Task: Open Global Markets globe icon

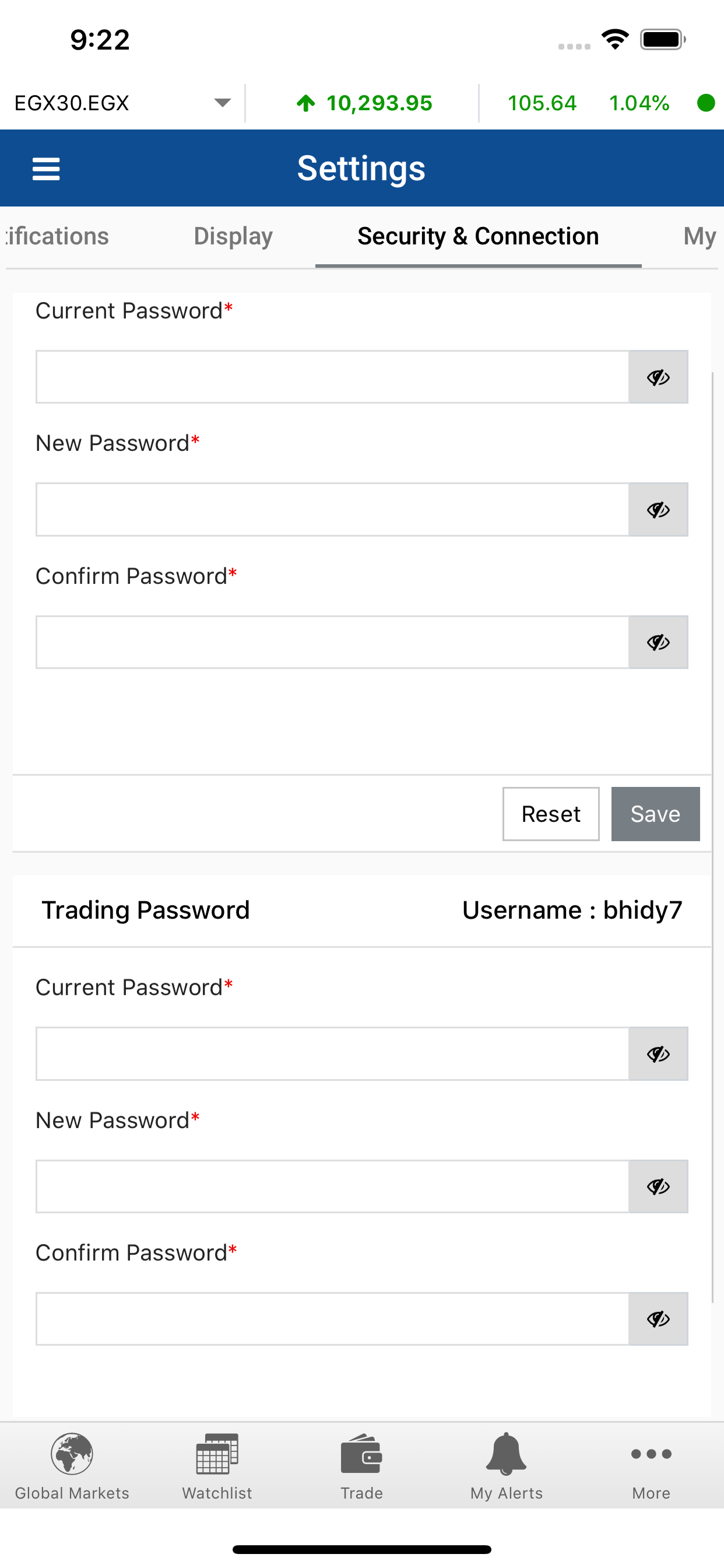Action: tap(72, 1454)
